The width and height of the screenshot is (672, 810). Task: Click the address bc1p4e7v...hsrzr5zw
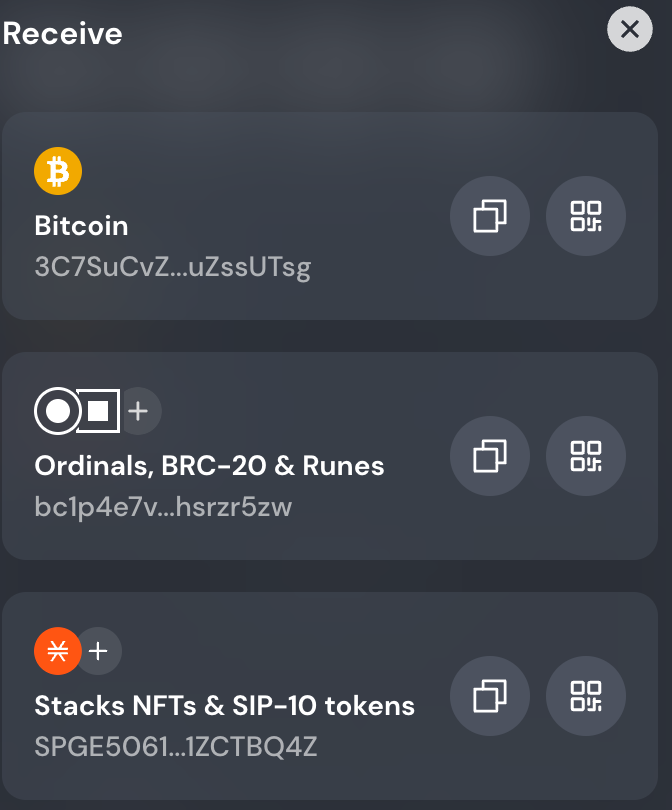[x=163, y=507]
